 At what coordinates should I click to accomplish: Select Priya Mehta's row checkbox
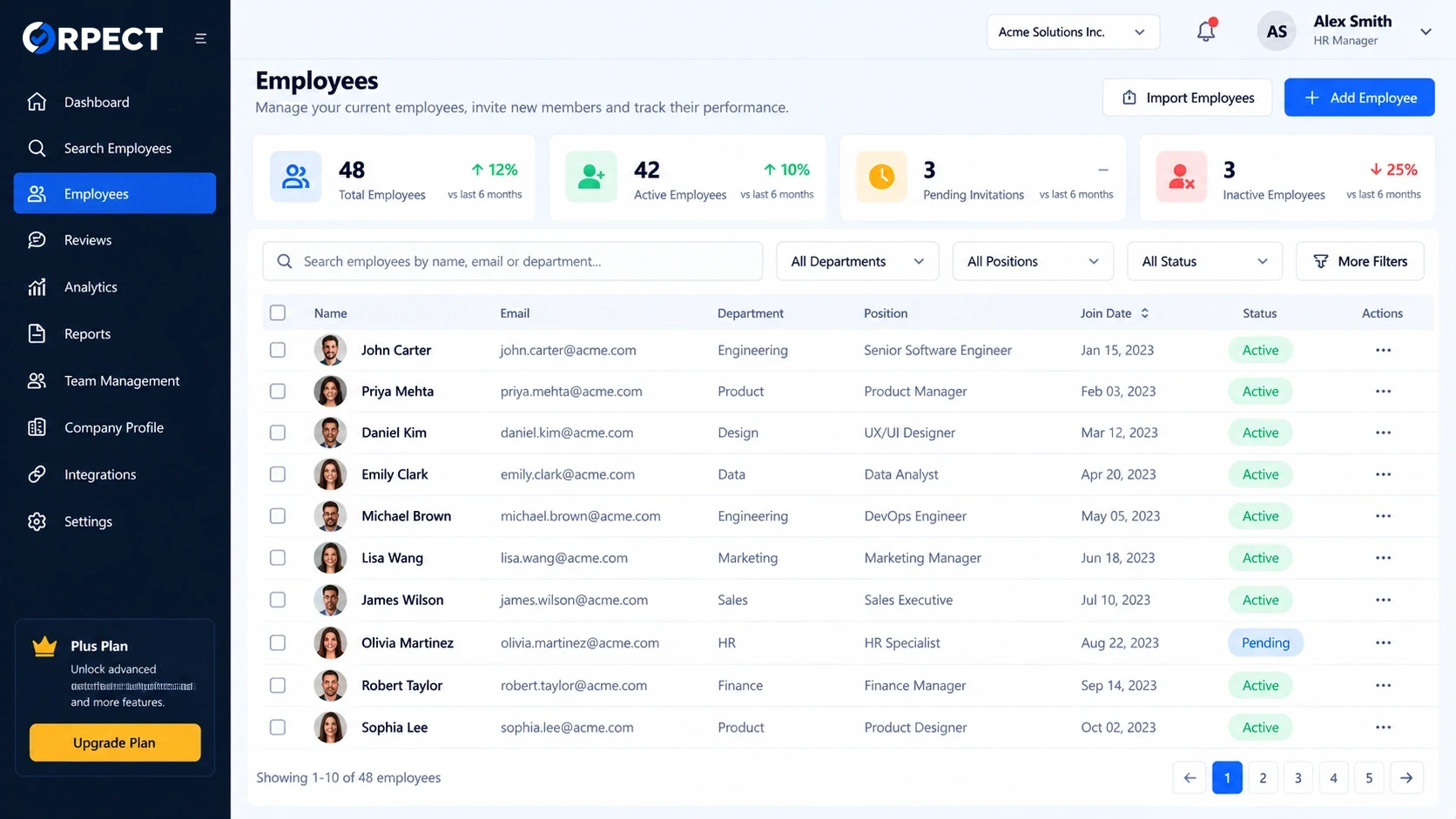[x=278, y=391]
